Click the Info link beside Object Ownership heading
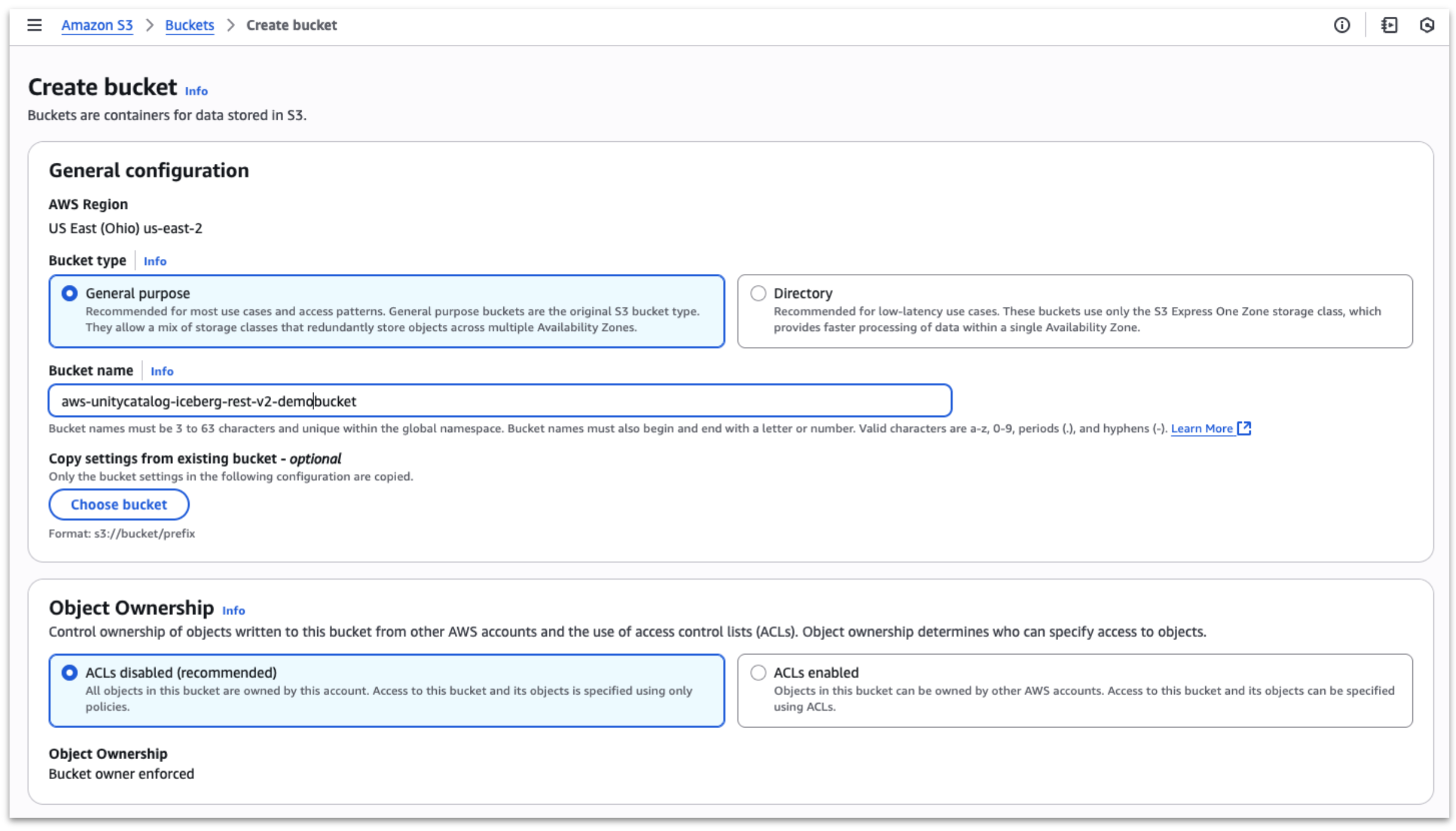 233,610
